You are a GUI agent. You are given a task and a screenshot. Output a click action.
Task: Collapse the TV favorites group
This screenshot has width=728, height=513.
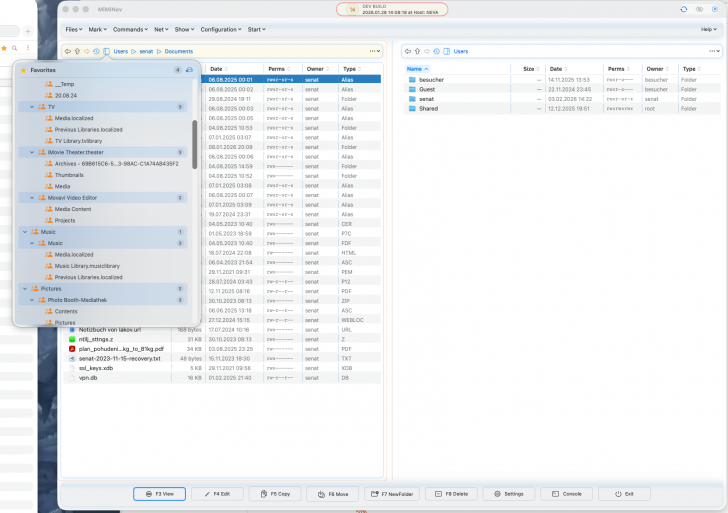(x=32, y=107)
